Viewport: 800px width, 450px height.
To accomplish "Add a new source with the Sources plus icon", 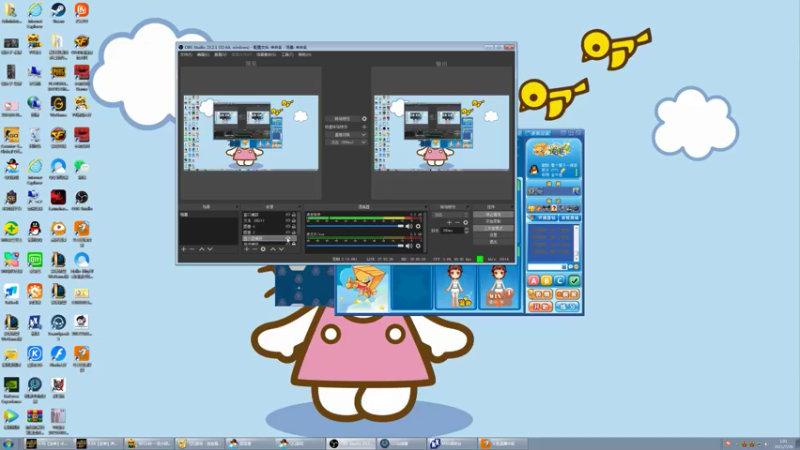I will pyautogui.click(x=246, y=249).
